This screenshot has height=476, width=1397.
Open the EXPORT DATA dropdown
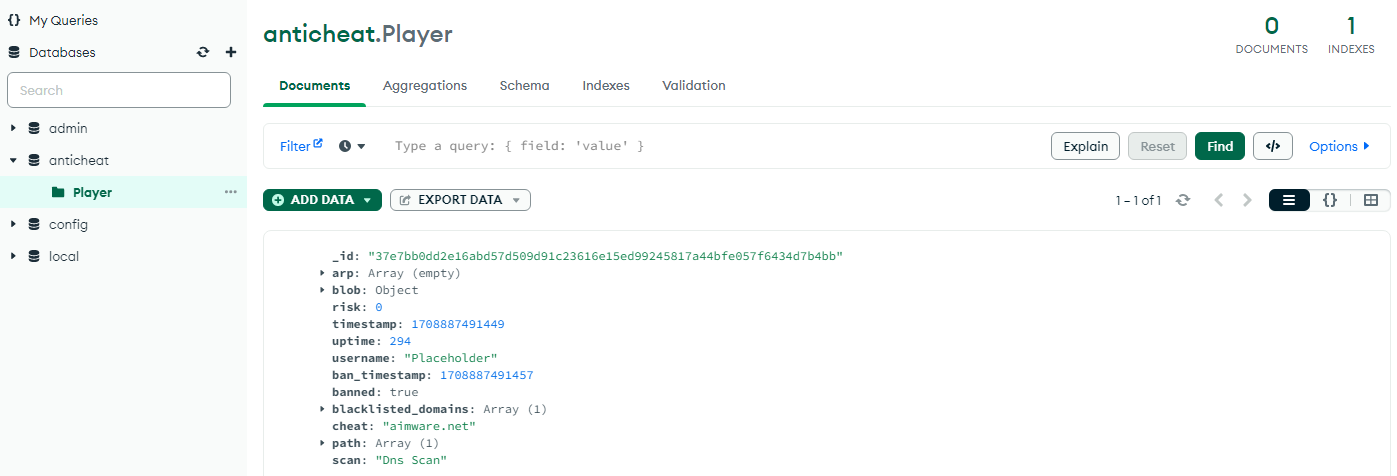[x=460, y=200]
